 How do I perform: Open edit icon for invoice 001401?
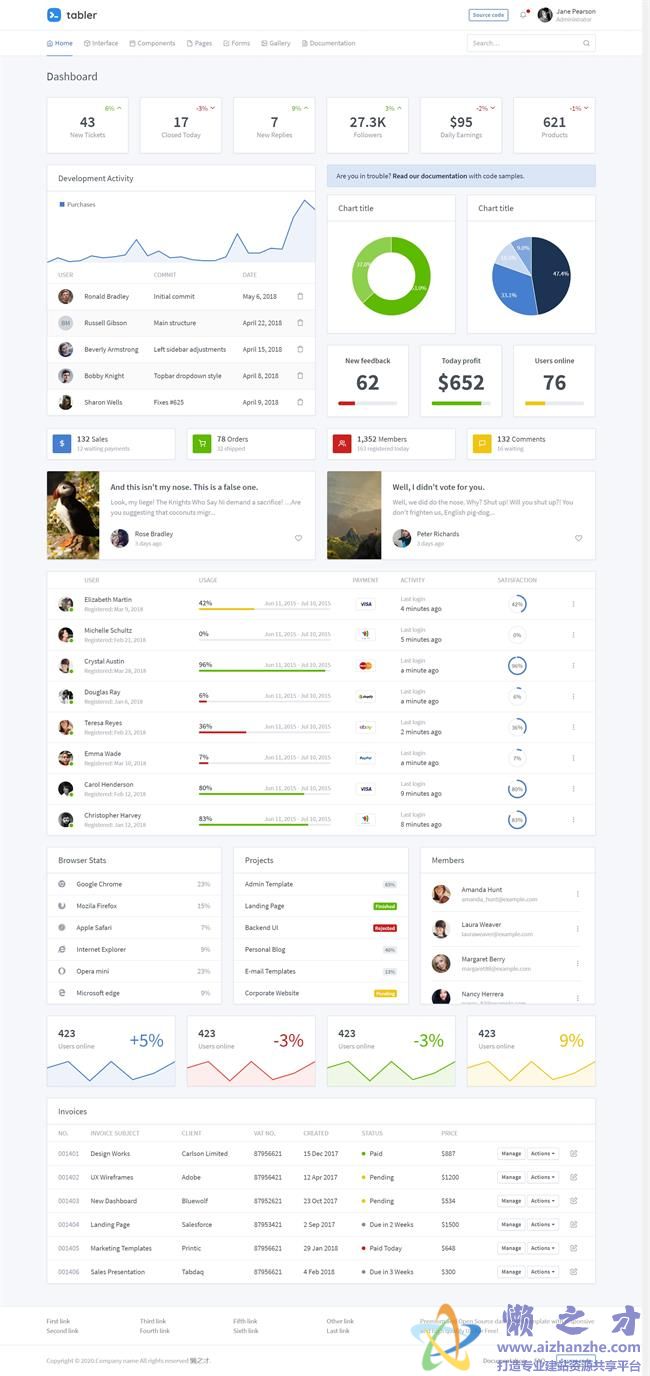[574, 1153]
